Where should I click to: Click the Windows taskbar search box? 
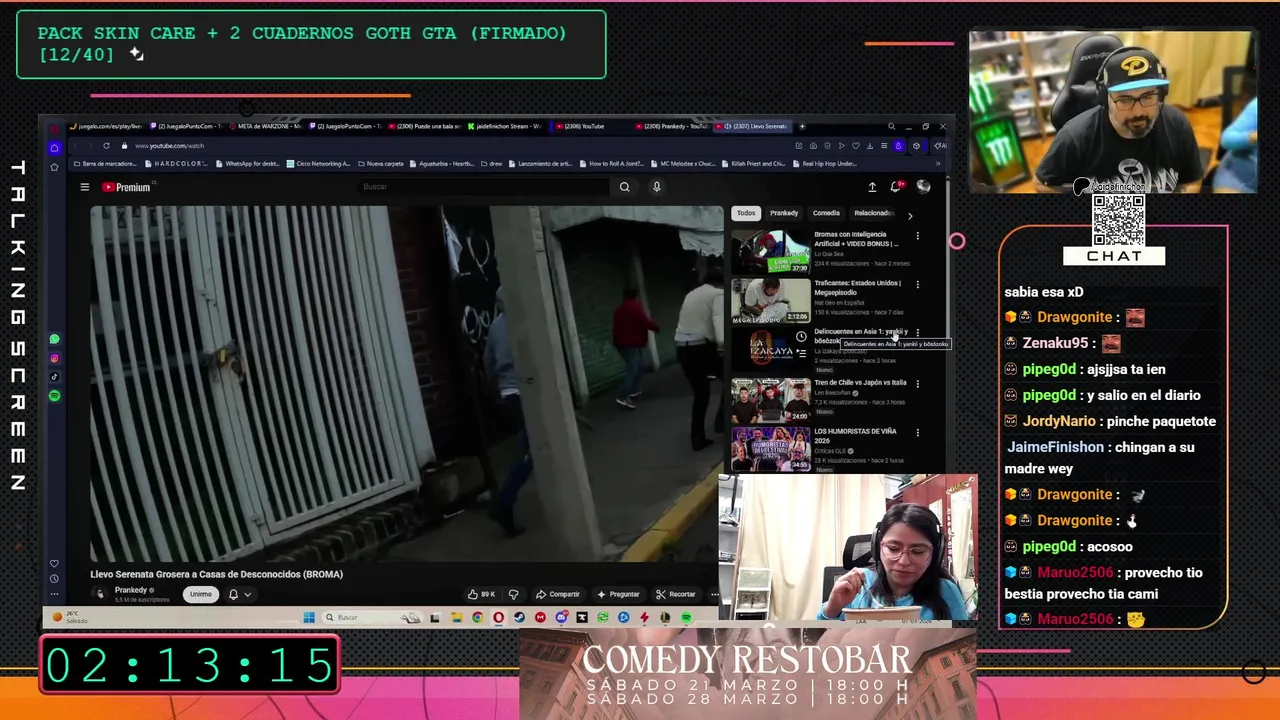click(372, 617)
